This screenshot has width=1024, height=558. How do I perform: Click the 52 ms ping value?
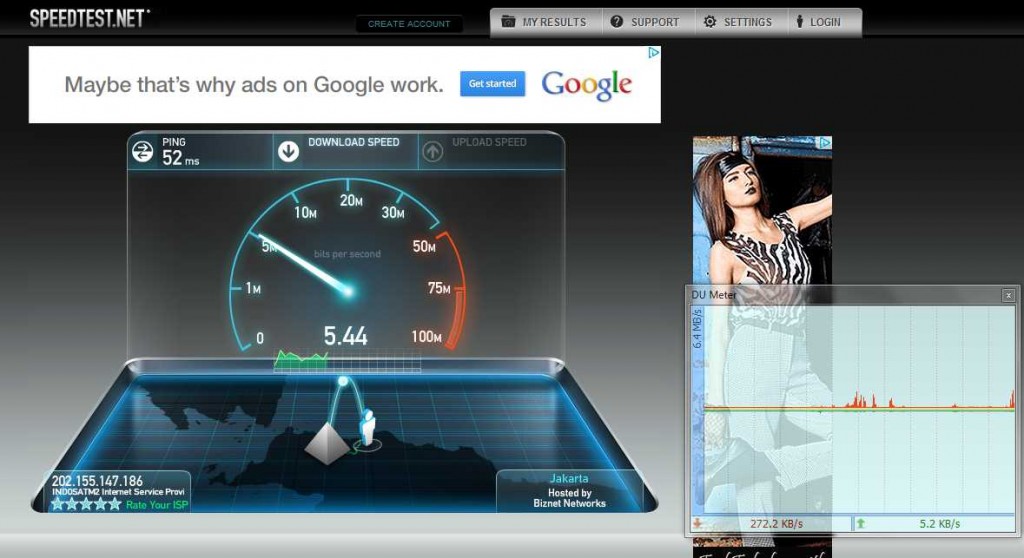click(180, 158)
